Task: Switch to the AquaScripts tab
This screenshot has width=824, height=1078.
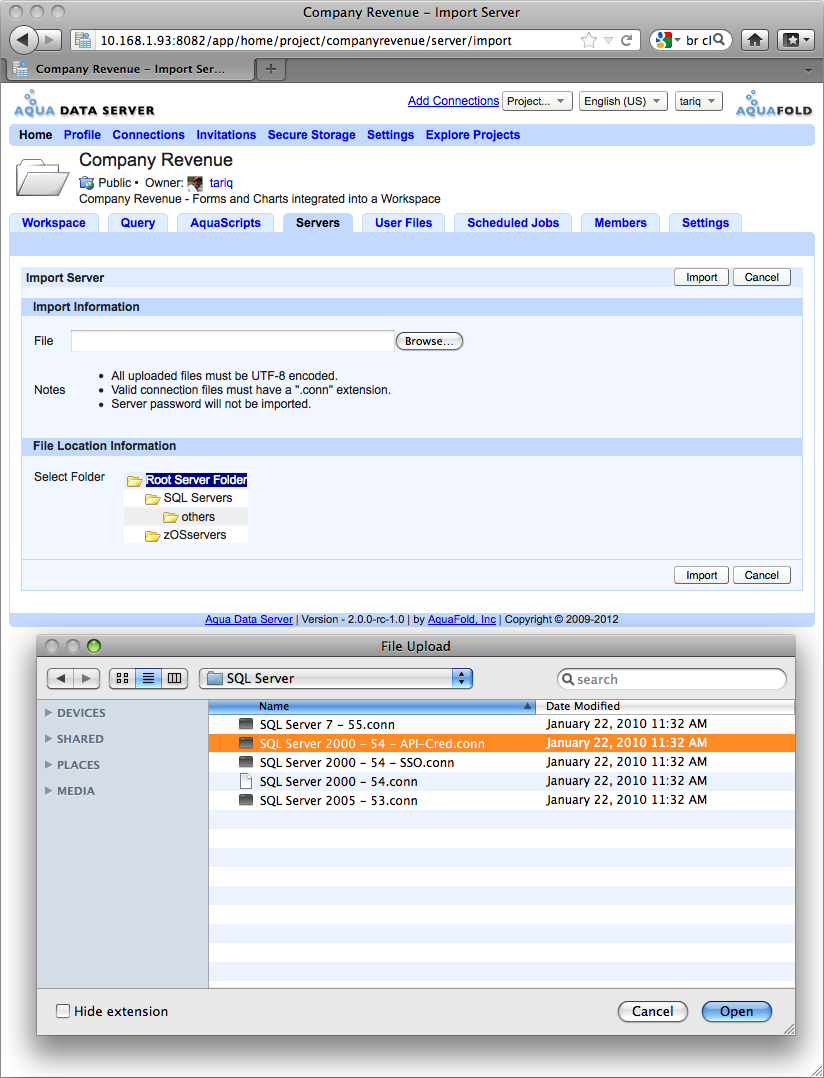Action: coord(225,223)
